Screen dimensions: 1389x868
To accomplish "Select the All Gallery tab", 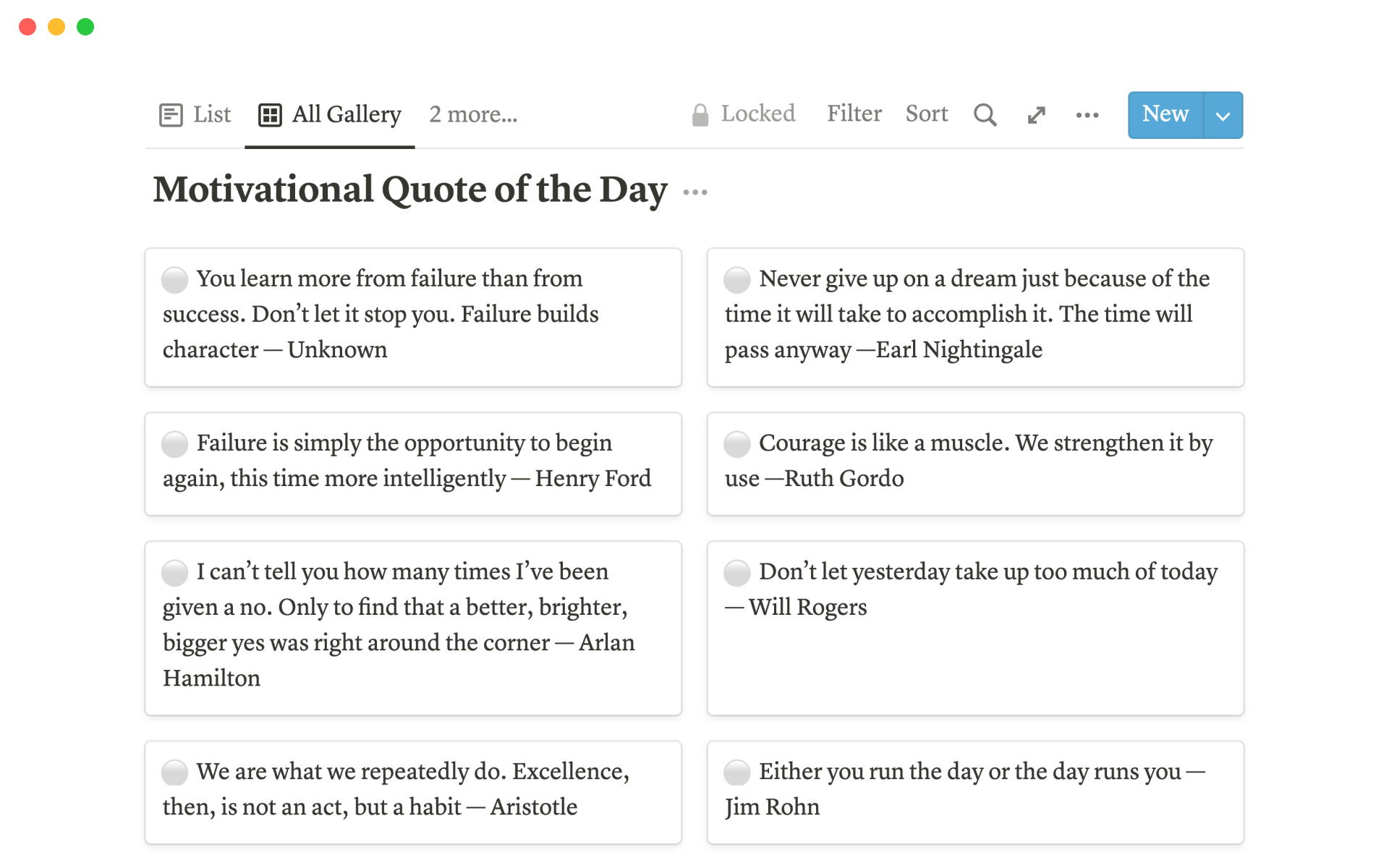I will (346, 114).
